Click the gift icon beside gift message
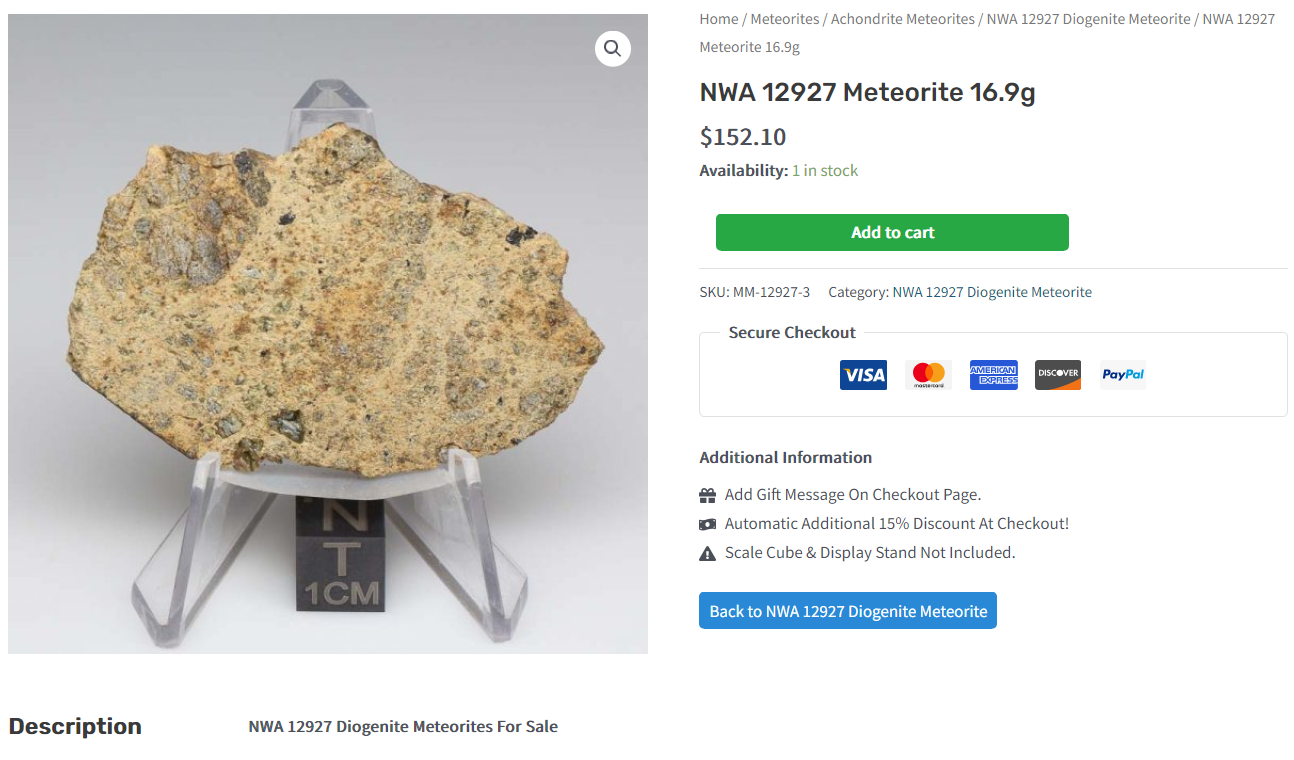 pyautogui.click(x=708, y=495)
